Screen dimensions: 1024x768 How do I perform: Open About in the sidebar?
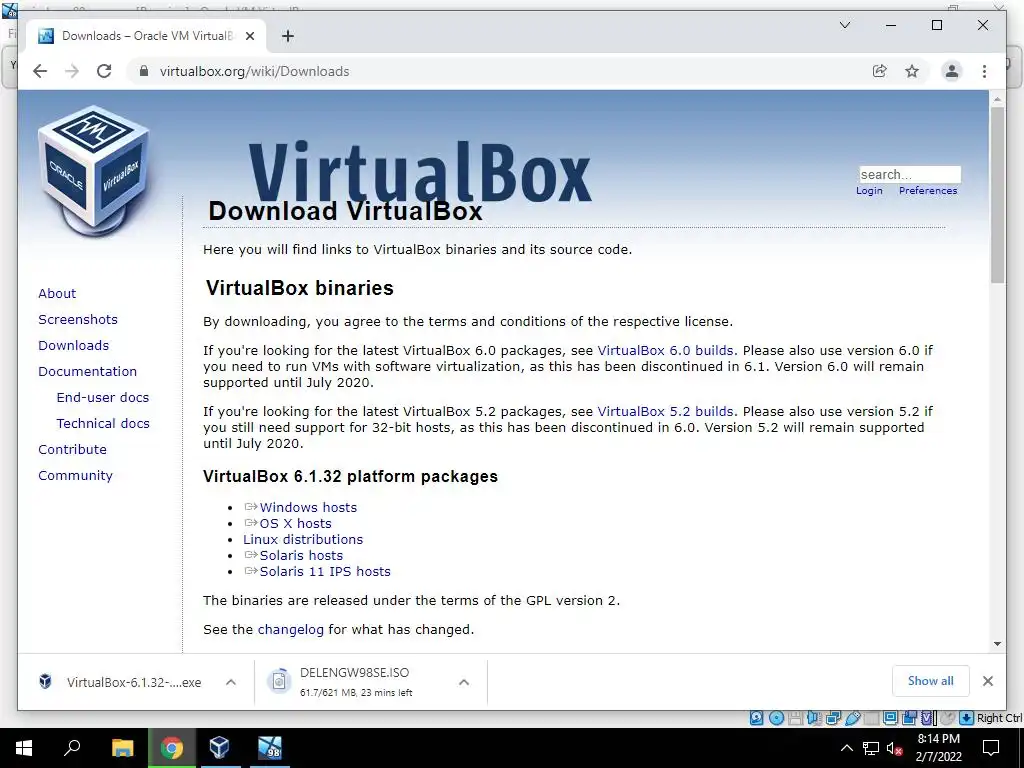57,293
